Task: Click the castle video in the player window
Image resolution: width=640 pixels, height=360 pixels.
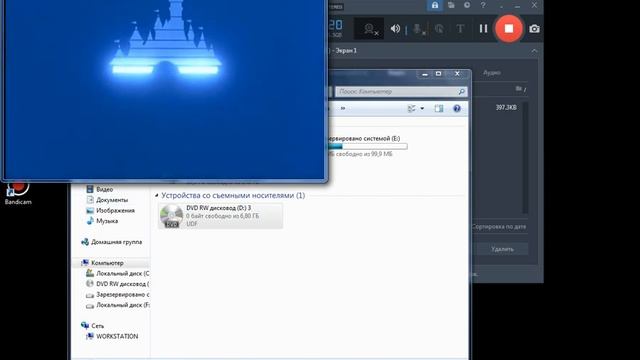Action: (164, 88)
